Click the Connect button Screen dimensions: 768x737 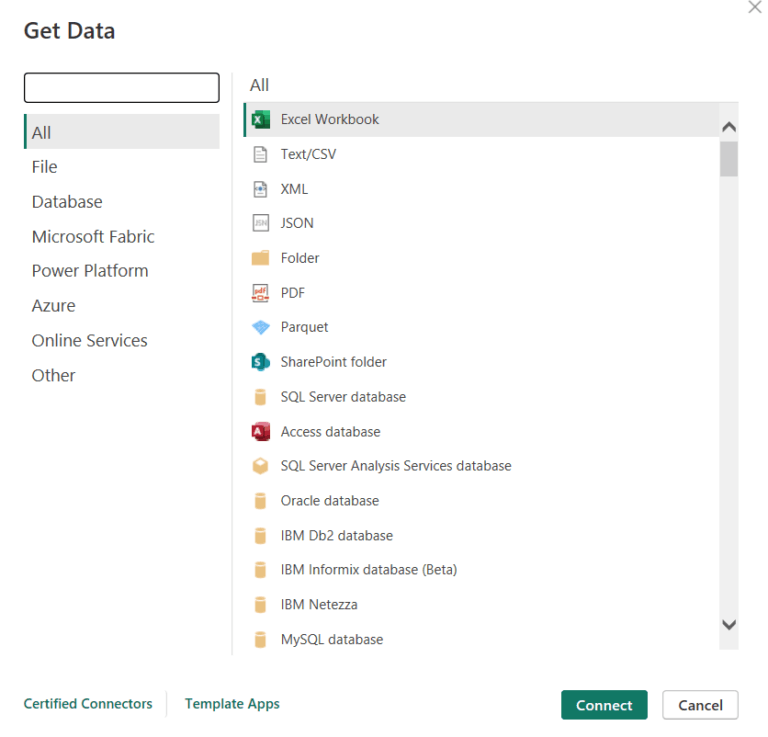pos(604,705)
